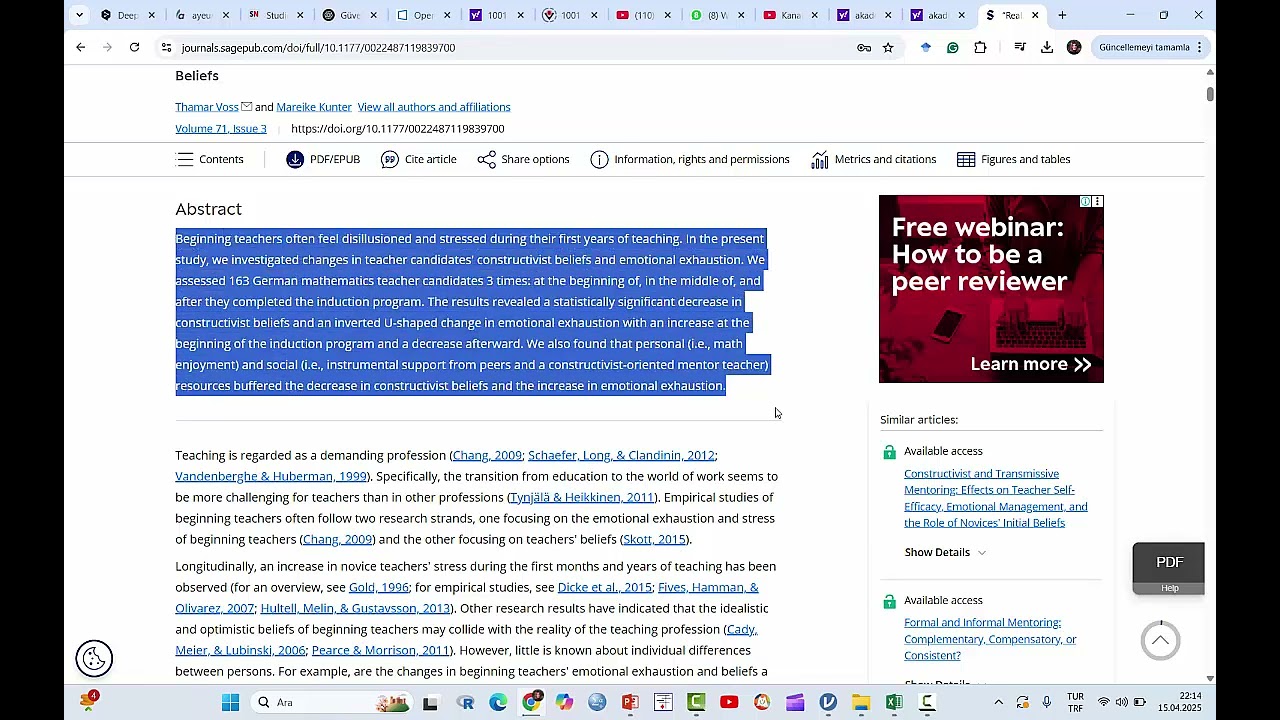Switch to the Oper tab
The height and width of the screenshot is (720, 1280).
[416, 15]
